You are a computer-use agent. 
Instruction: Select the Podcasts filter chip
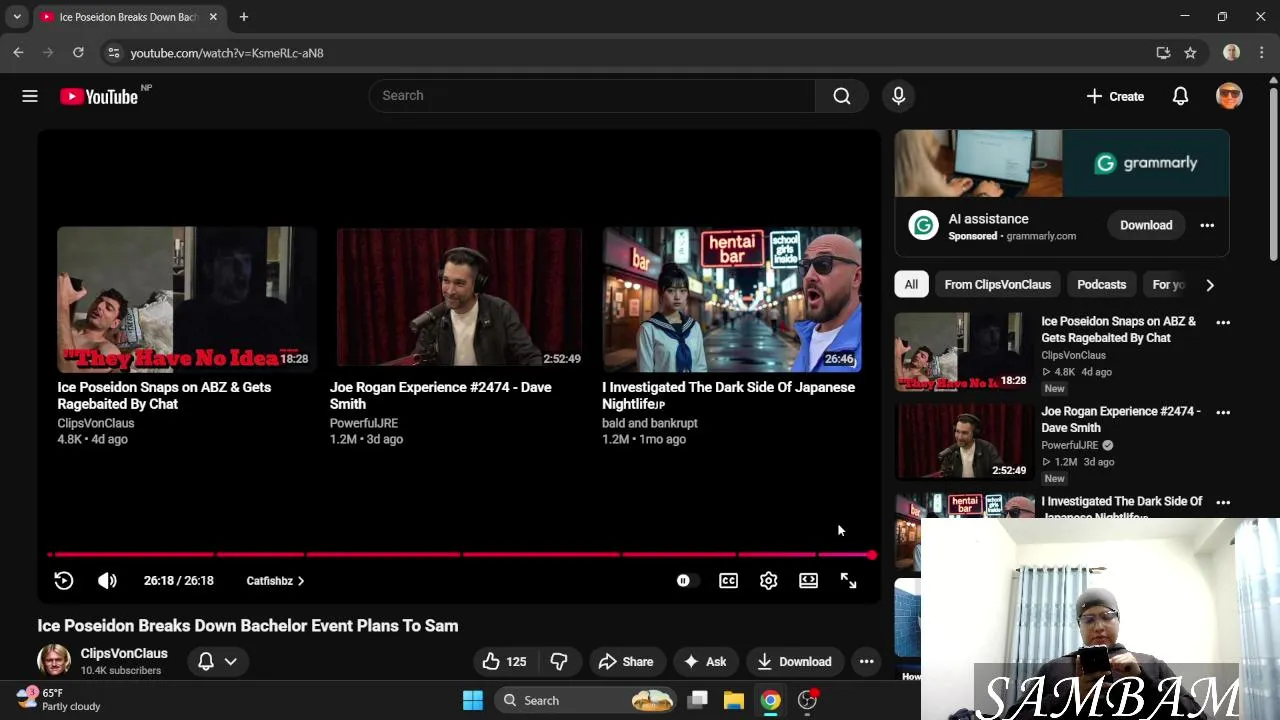(1101, 285)
